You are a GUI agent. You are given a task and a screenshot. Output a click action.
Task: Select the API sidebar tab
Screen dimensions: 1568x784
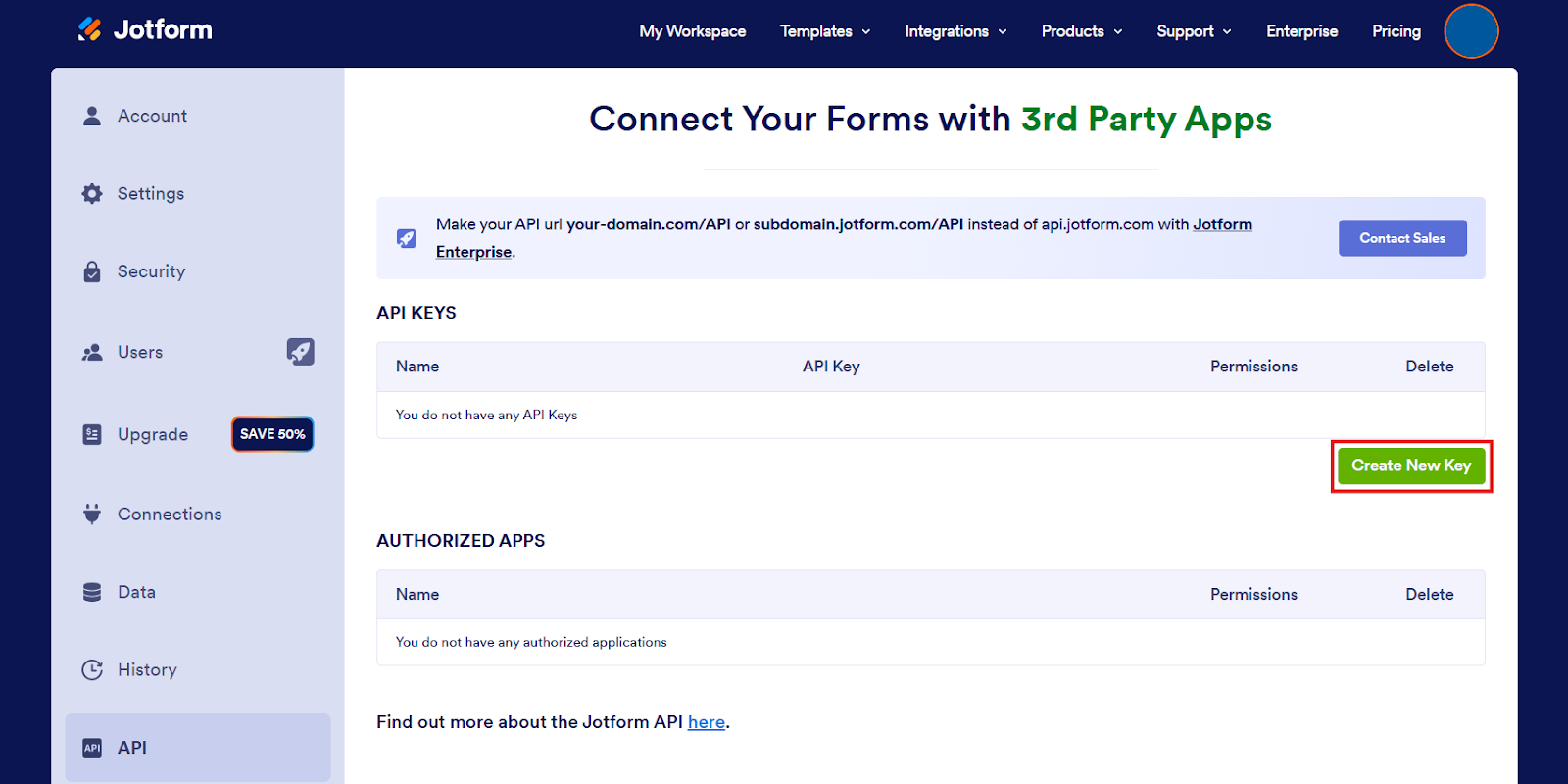pos(198,748)
